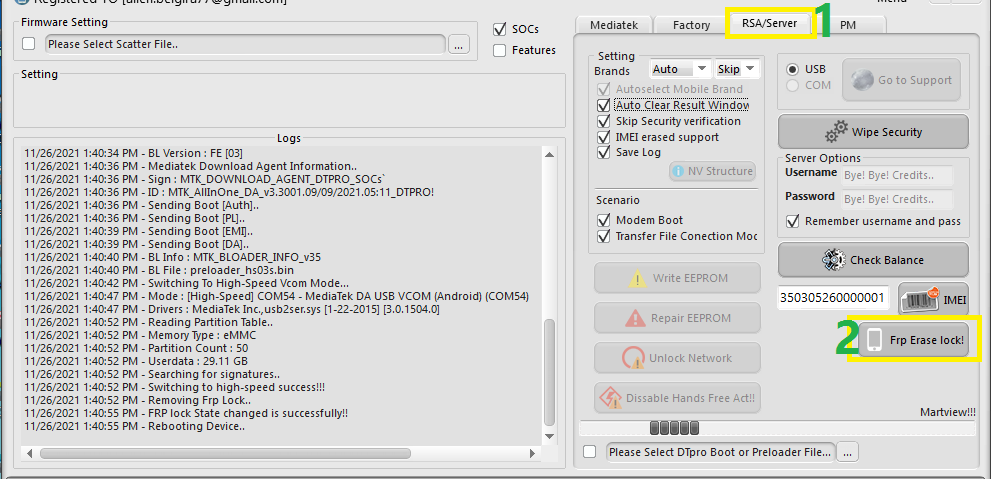Click log line 'BL Version : FE [03]'
The width and height of the screenshot is (991, 479).
click(133, 153)
